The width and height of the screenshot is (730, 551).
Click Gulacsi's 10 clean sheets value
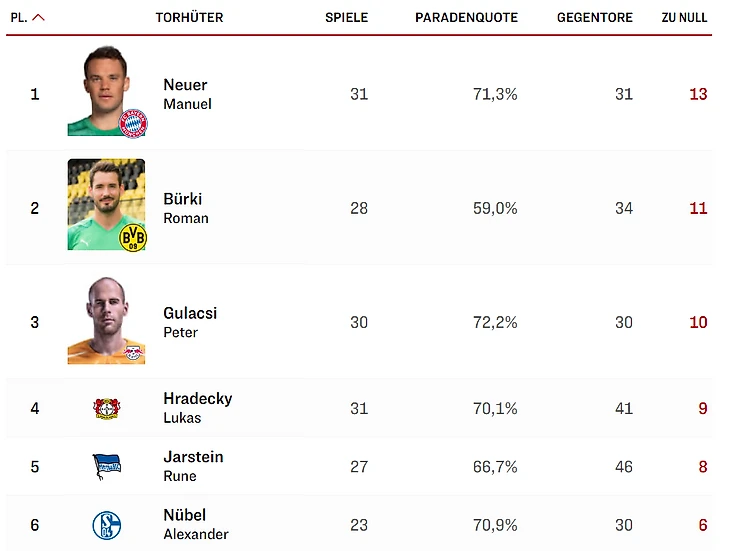click(x=697, y=322)
